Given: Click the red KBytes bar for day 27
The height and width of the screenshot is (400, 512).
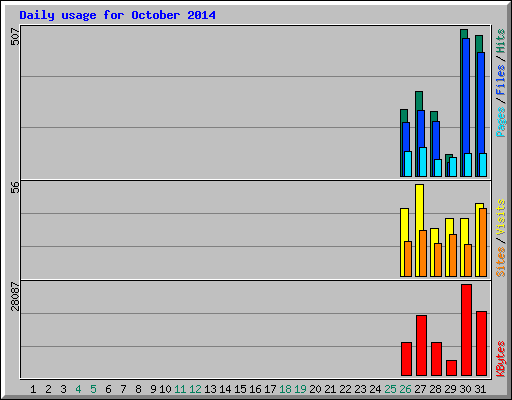Looking at the screenshot, I should 421,345.
